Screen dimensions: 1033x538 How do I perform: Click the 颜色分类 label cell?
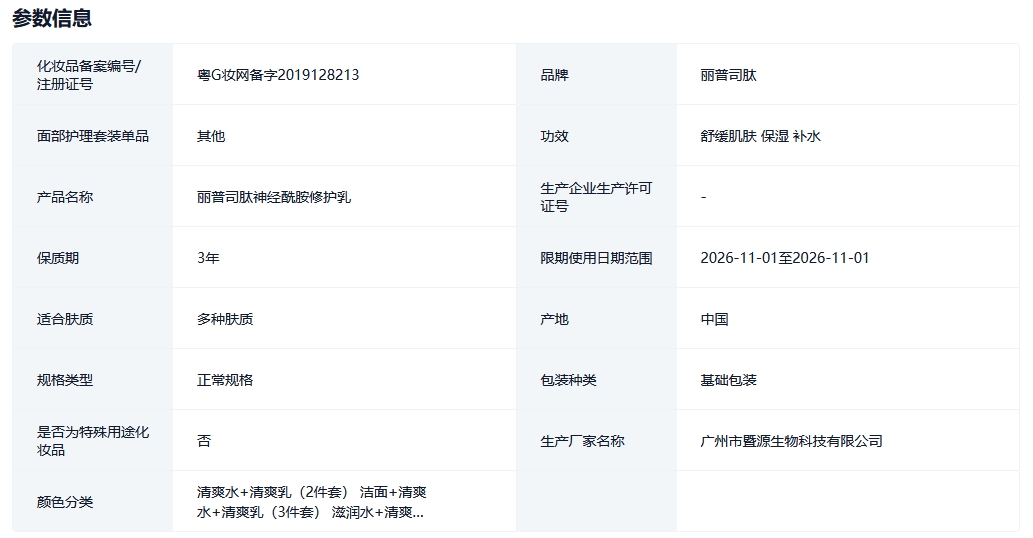pos(65,502)
